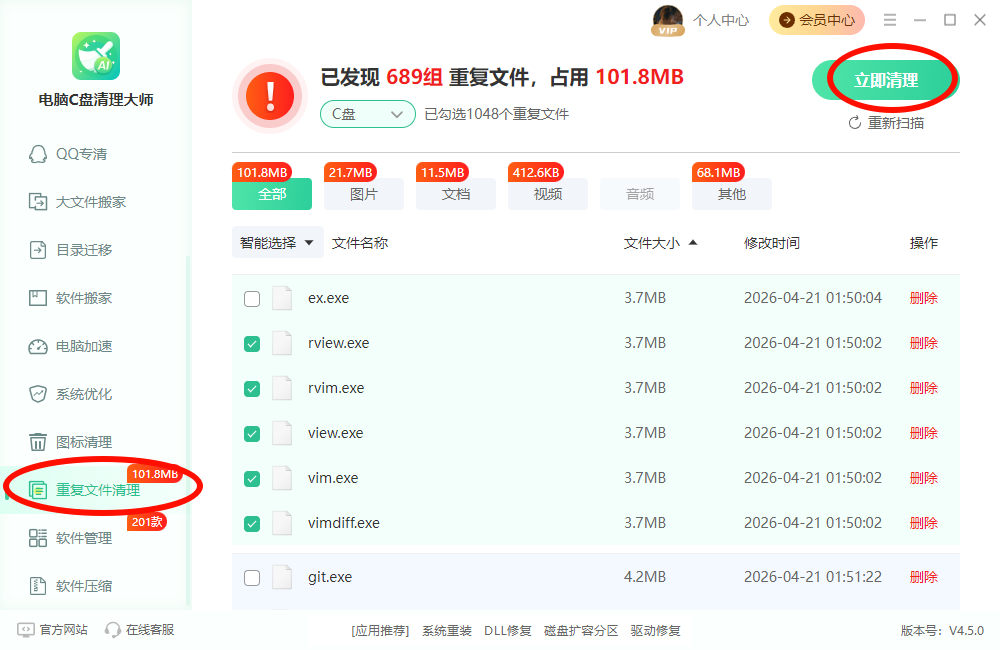Screen dimensions: 1000x650
Task: Open the hamburger menu icon
Action: point(890,20)
